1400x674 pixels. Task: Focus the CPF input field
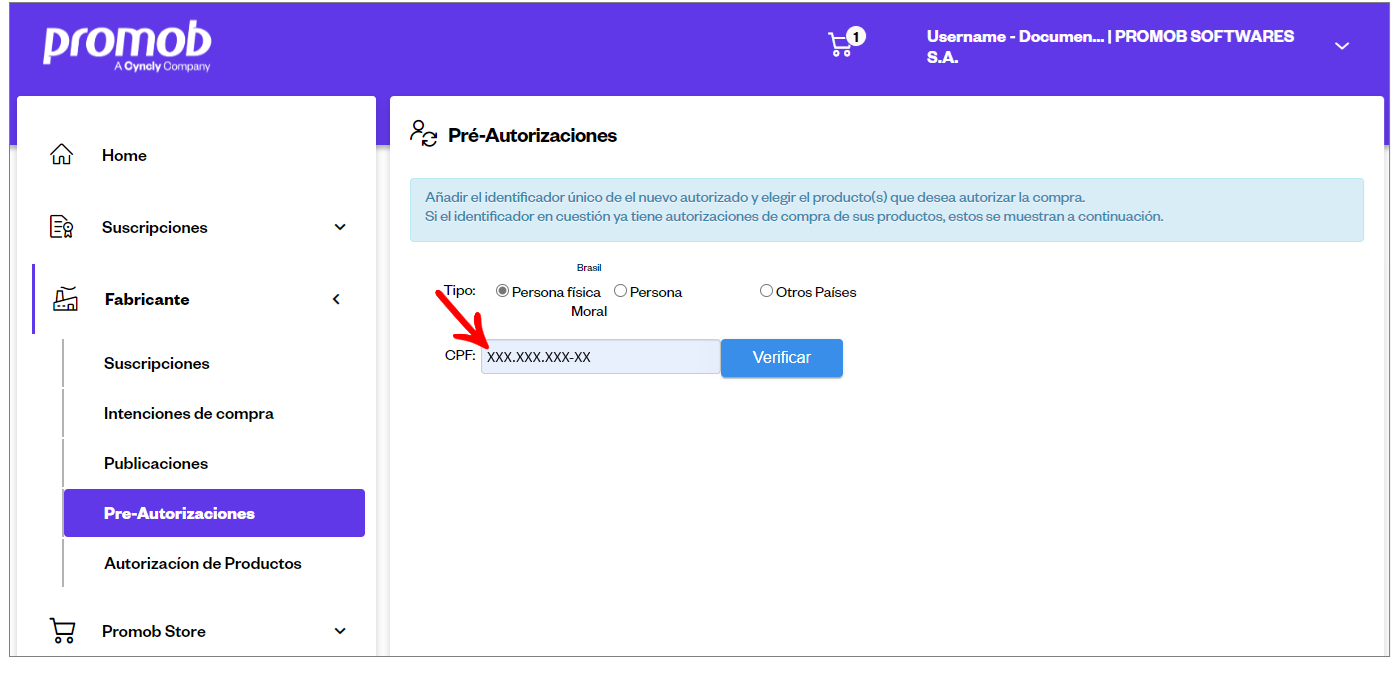click(600, 357)
